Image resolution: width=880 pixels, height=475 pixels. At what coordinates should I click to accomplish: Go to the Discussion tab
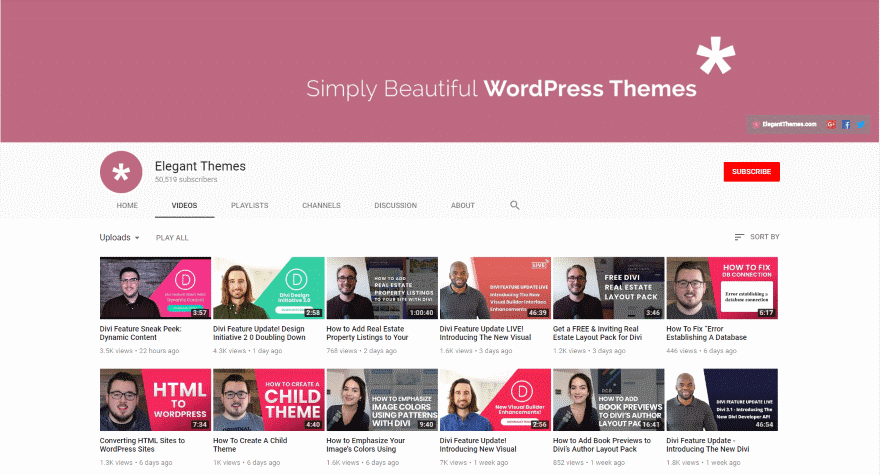click(395, 205)
